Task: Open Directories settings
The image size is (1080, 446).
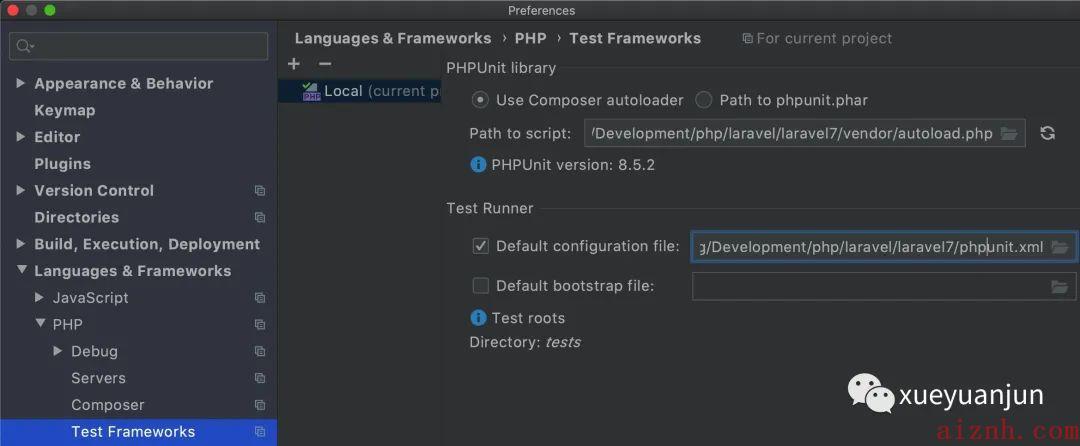Action: [76, 217]
